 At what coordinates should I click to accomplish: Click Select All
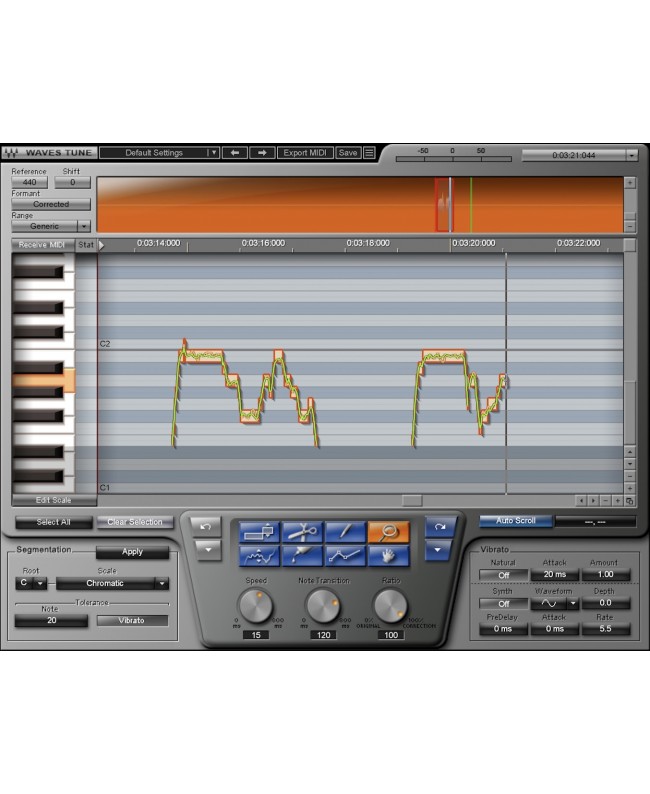coord(54,522)
